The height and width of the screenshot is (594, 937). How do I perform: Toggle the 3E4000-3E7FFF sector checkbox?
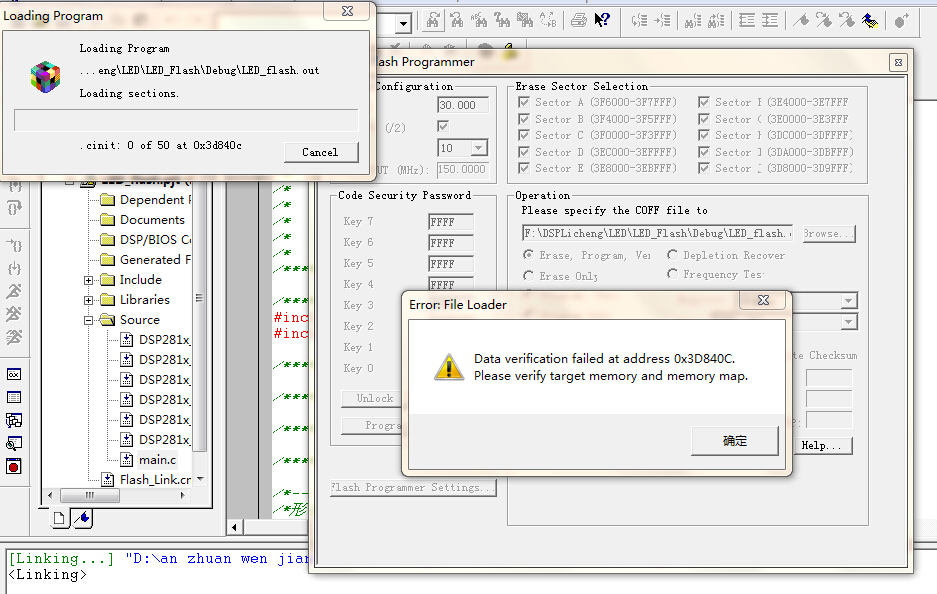point(704,102)
